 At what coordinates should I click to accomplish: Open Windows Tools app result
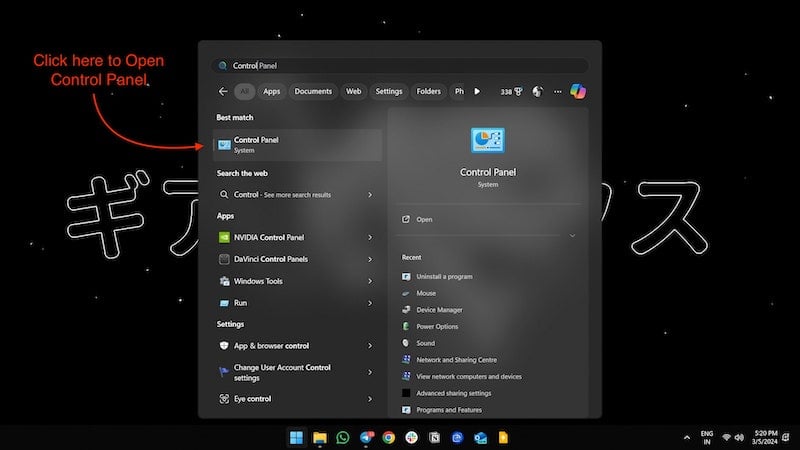(x=297, y=281)
